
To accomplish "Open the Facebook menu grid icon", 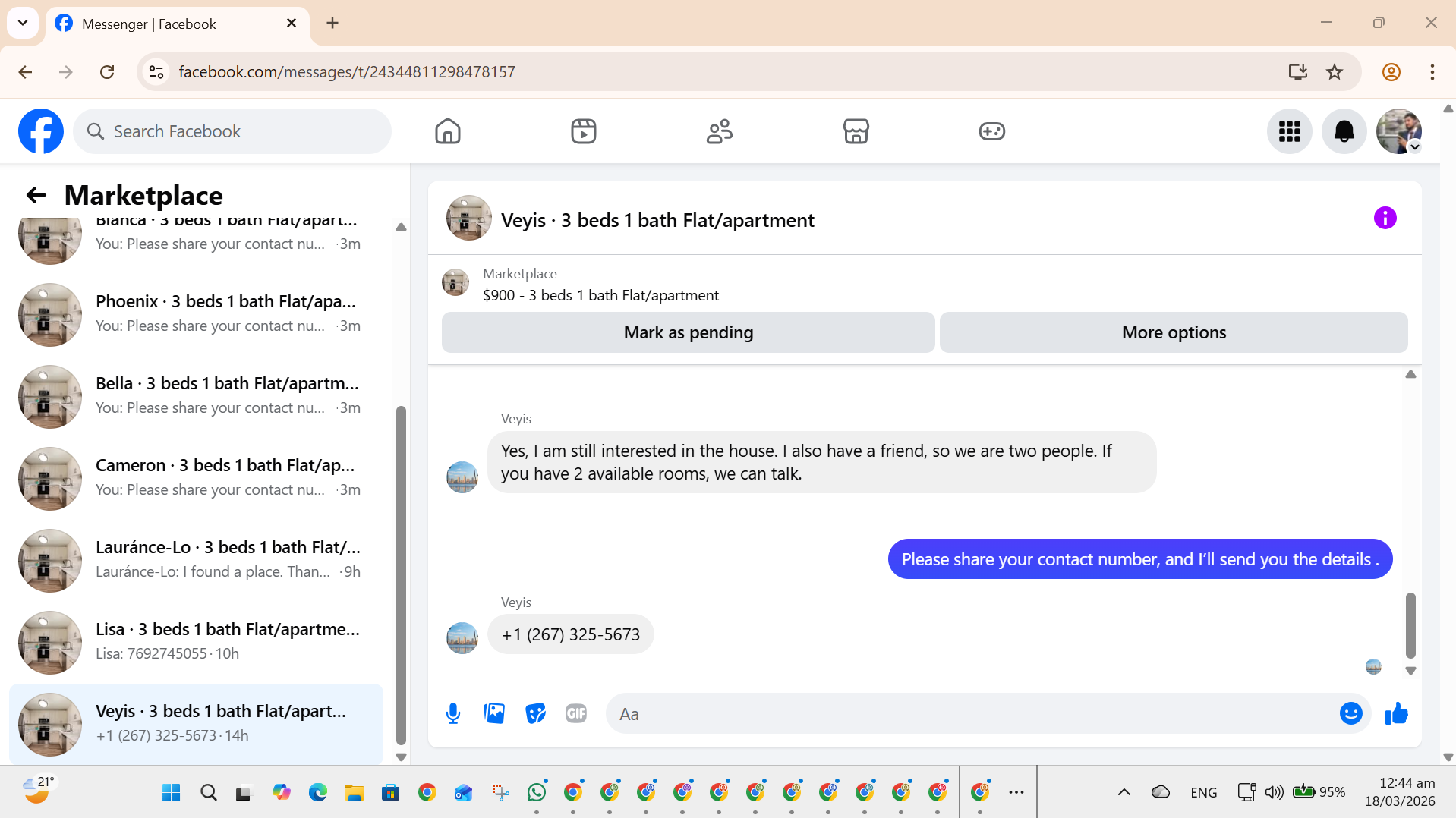I will tap(1290, 131).
